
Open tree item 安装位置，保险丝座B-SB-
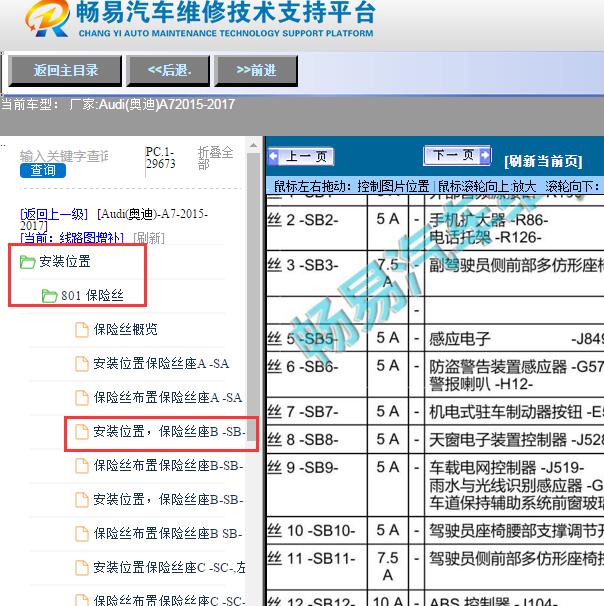(x=168, y=500)
